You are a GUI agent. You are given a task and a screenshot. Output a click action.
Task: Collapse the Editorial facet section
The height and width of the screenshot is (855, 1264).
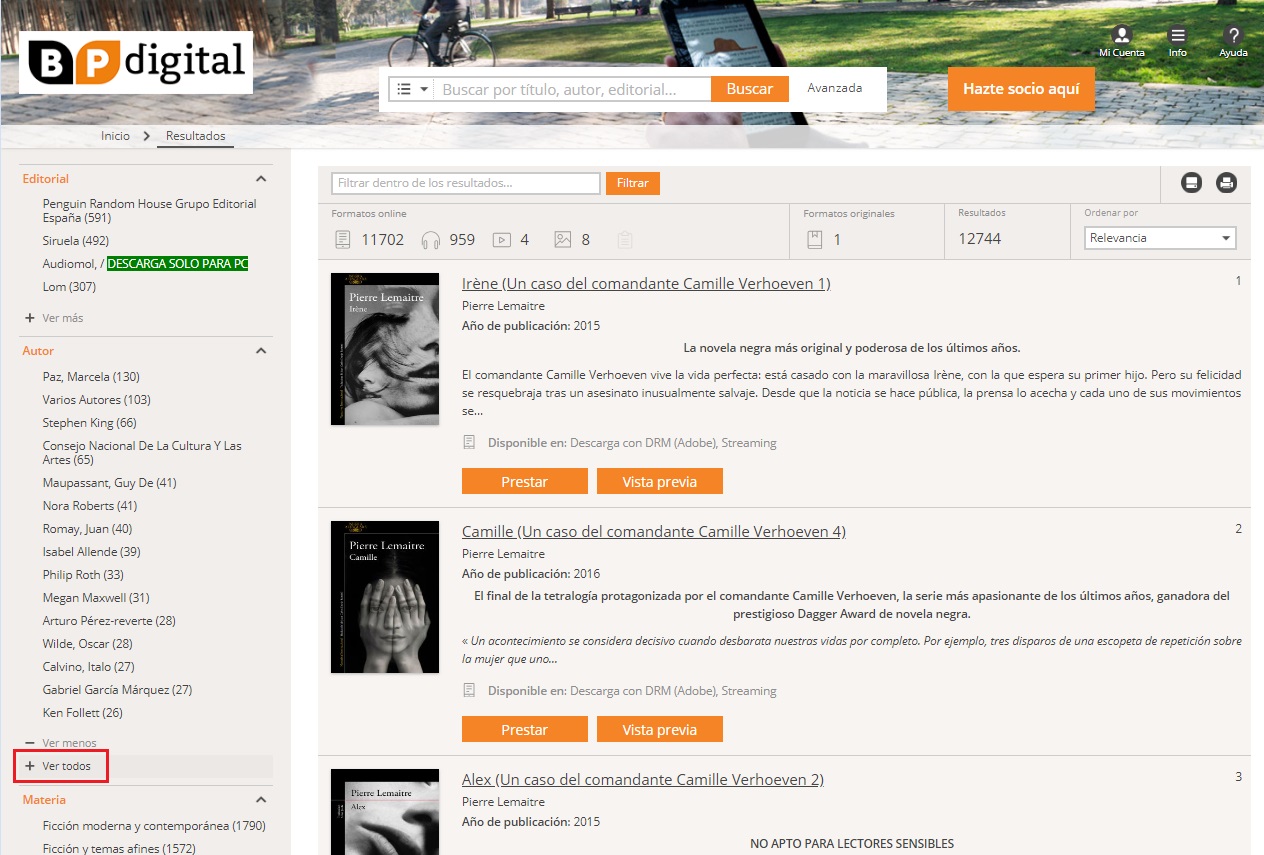click(261, 179)
